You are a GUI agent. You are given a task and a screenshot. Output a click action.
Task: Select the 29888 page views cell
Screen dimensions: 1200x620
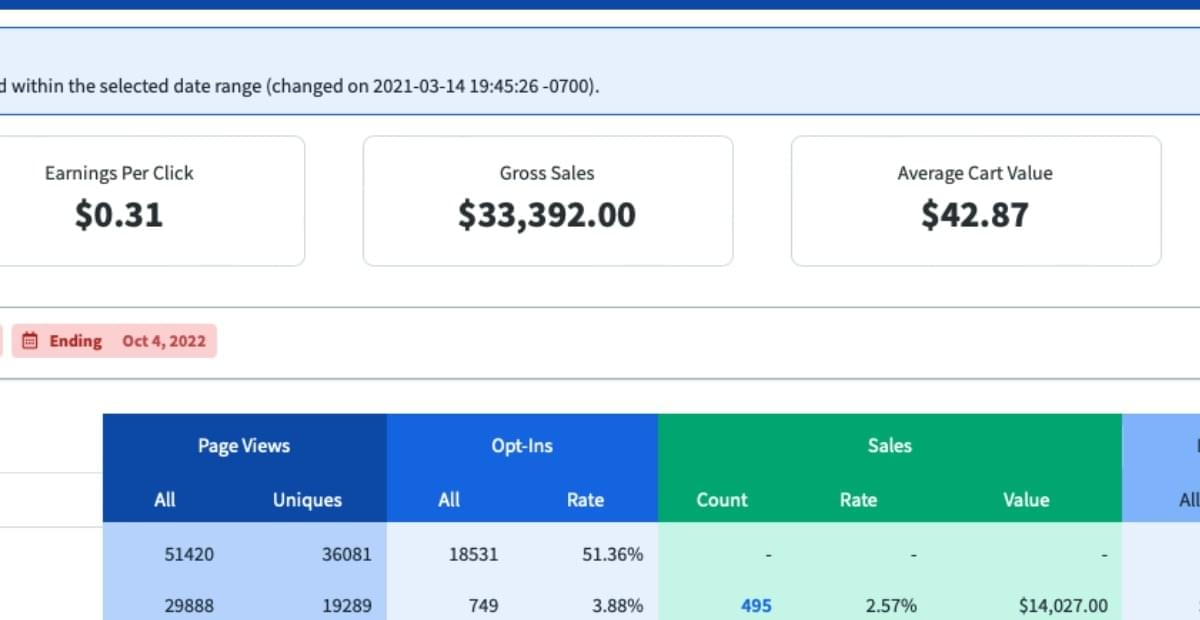189,605
